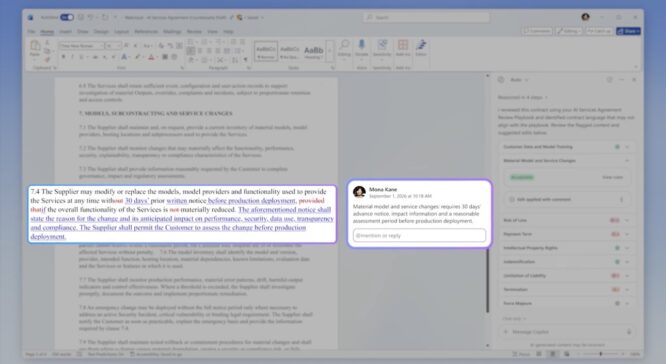Open the Draw ribbon tab
Screen dimensions: 666x364
click(83, 32)
